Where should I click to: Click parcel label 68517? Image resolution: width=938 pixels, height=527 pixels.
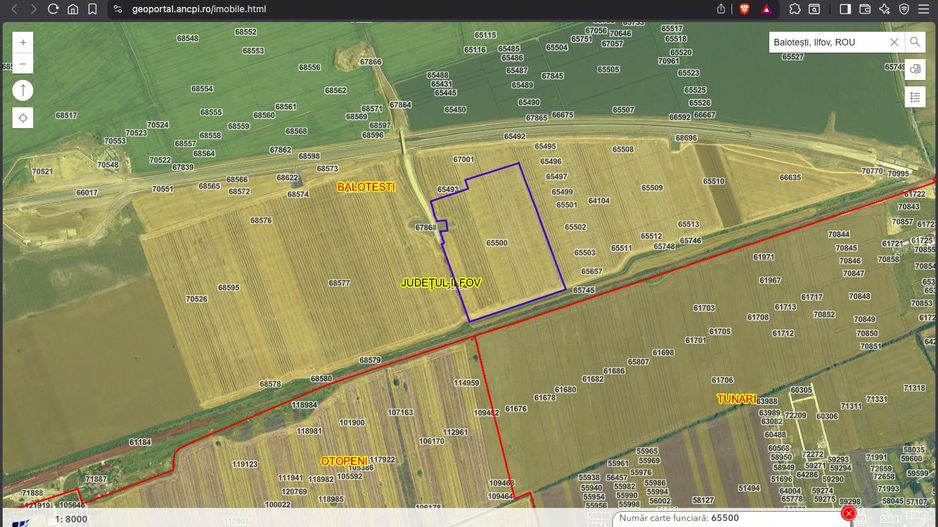click(x=66, y=115)
